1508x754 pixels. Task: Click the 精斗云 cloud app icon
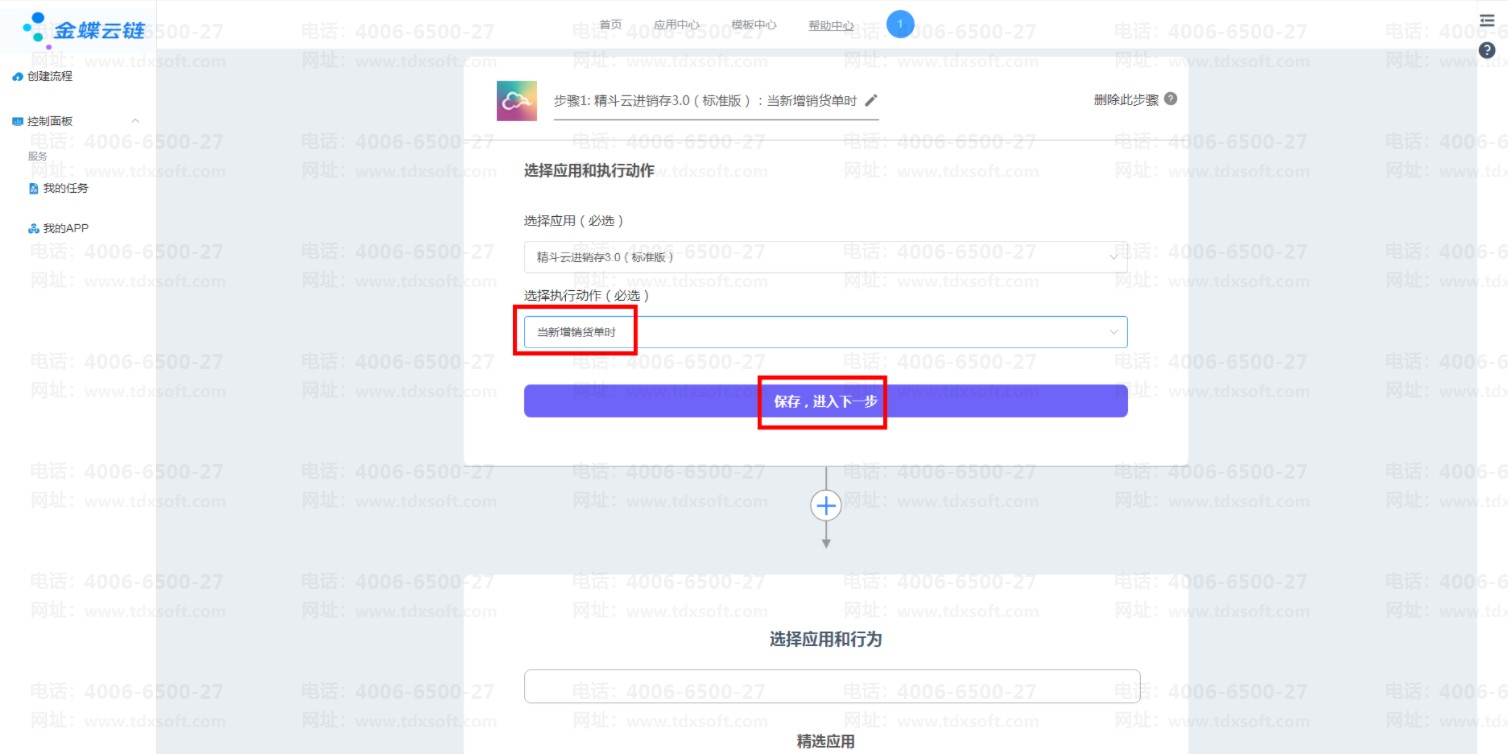pos(516,100)
